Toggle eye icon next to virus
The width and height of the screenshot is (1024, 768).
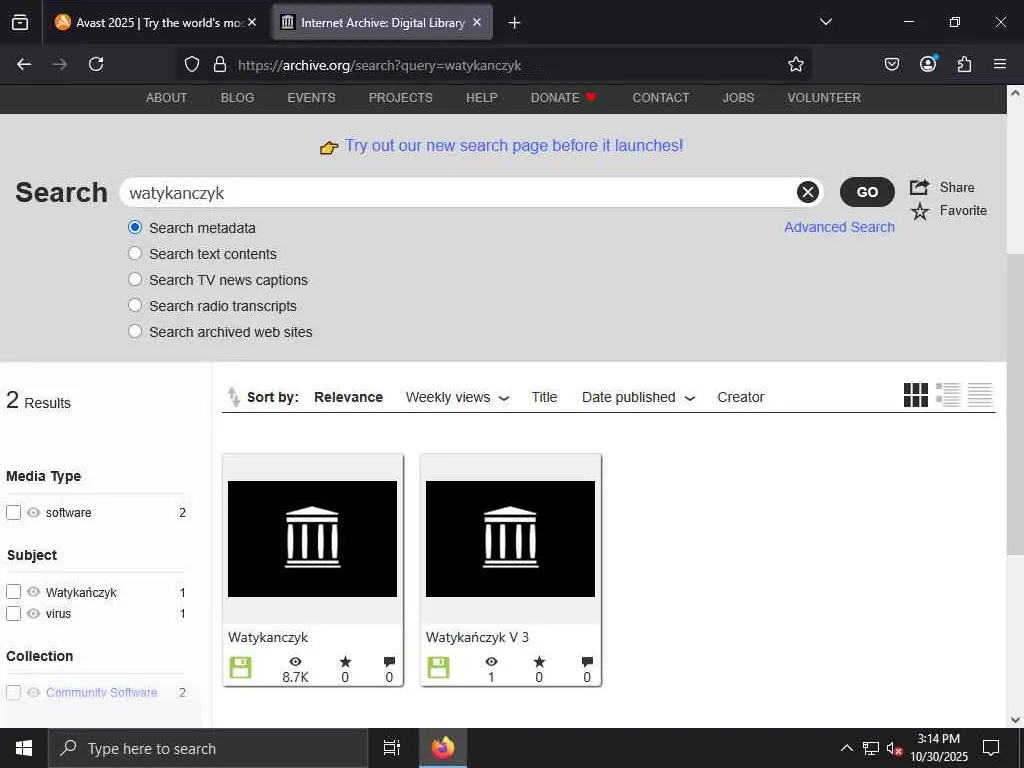point(33,613)
